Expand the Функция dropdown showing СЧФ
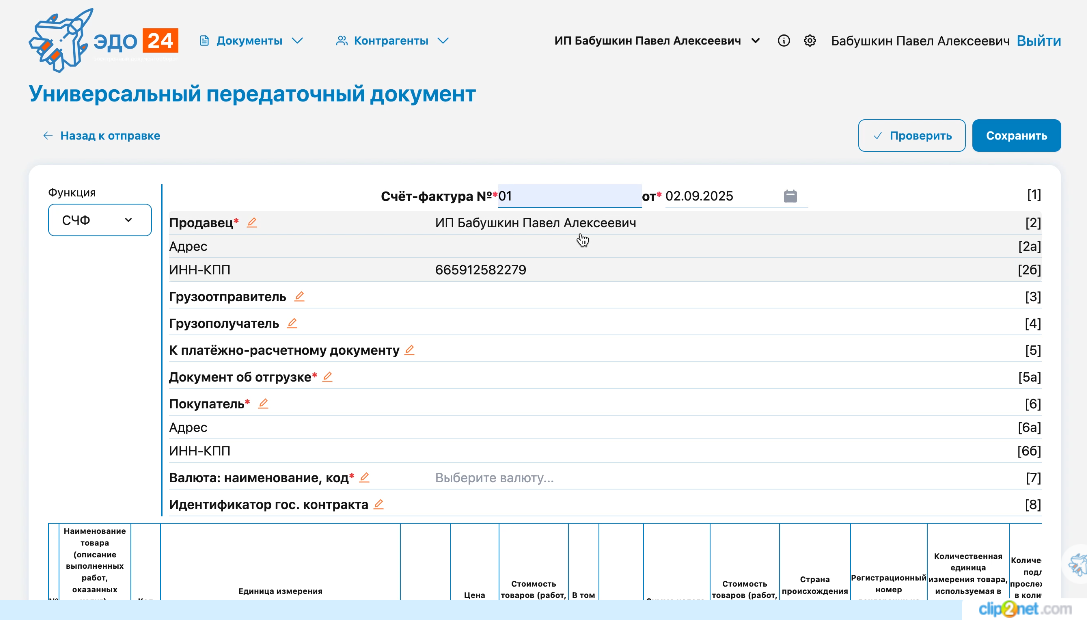1087x620 pixels. pos(99,219)
